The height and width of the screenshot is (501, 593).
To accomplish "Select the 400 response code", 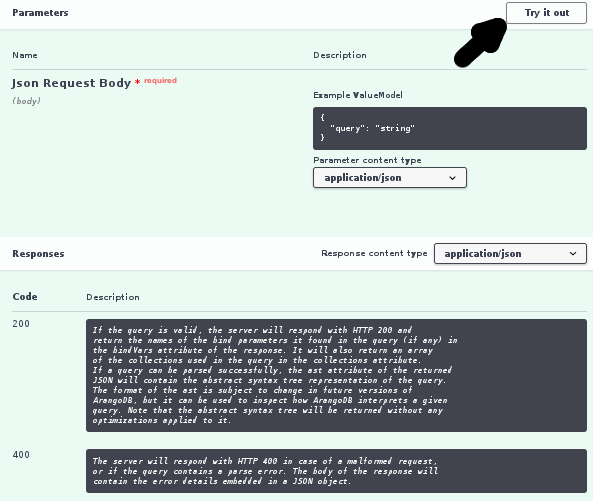I will coord(21,454).
